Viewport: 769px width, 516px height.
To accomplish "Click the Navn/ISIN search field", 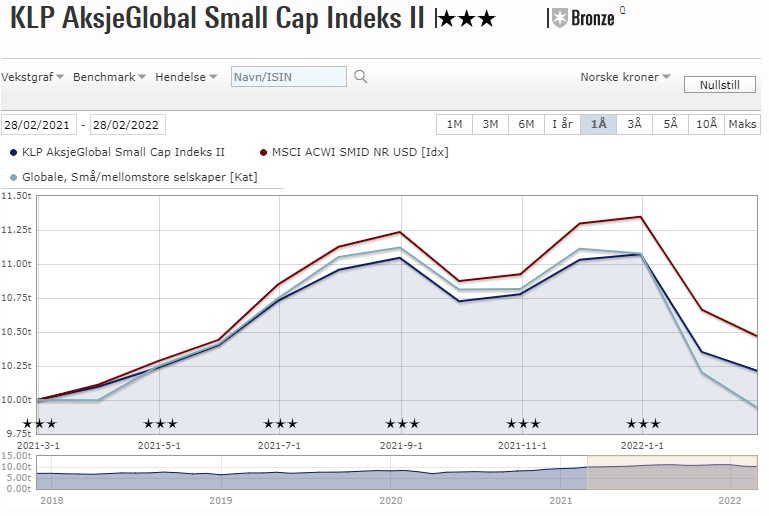I will [x=289, y=77].
